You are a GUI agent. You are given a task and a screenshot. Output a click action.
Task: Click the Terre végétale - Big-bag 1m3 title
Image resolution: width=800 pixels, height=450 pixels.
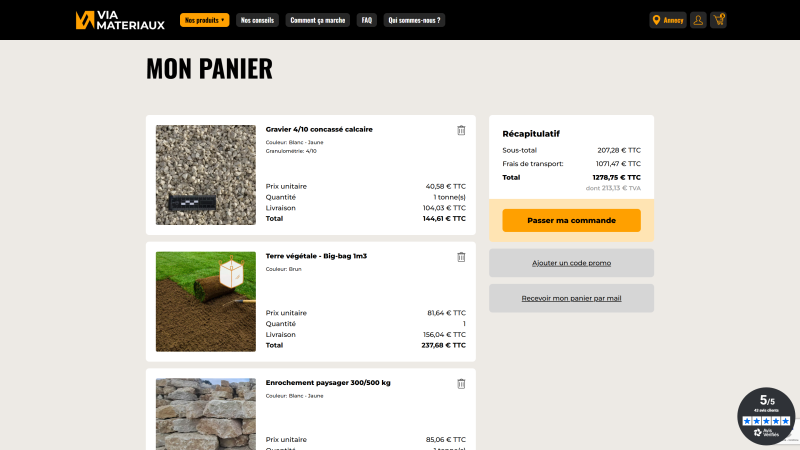[x=316, y=256]
